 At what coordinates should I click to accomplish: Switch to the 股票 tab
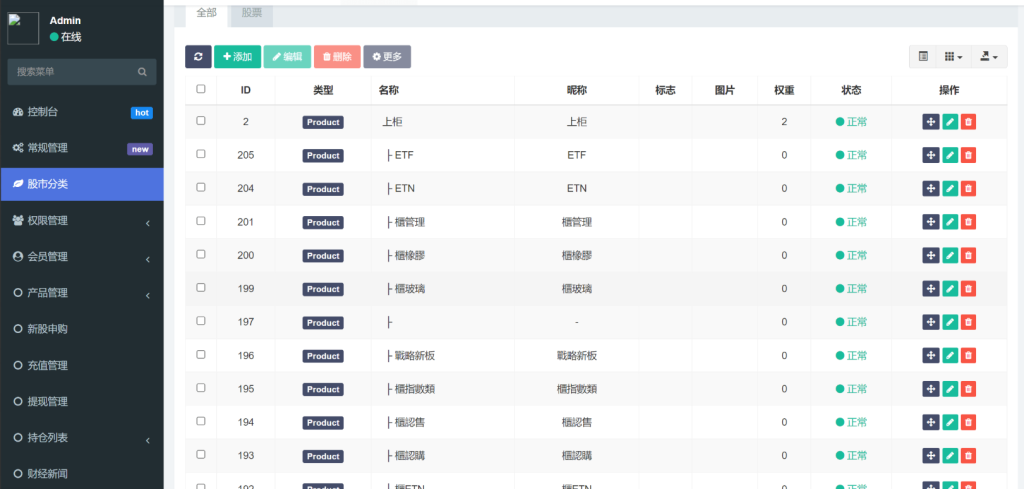coord(252,13)
